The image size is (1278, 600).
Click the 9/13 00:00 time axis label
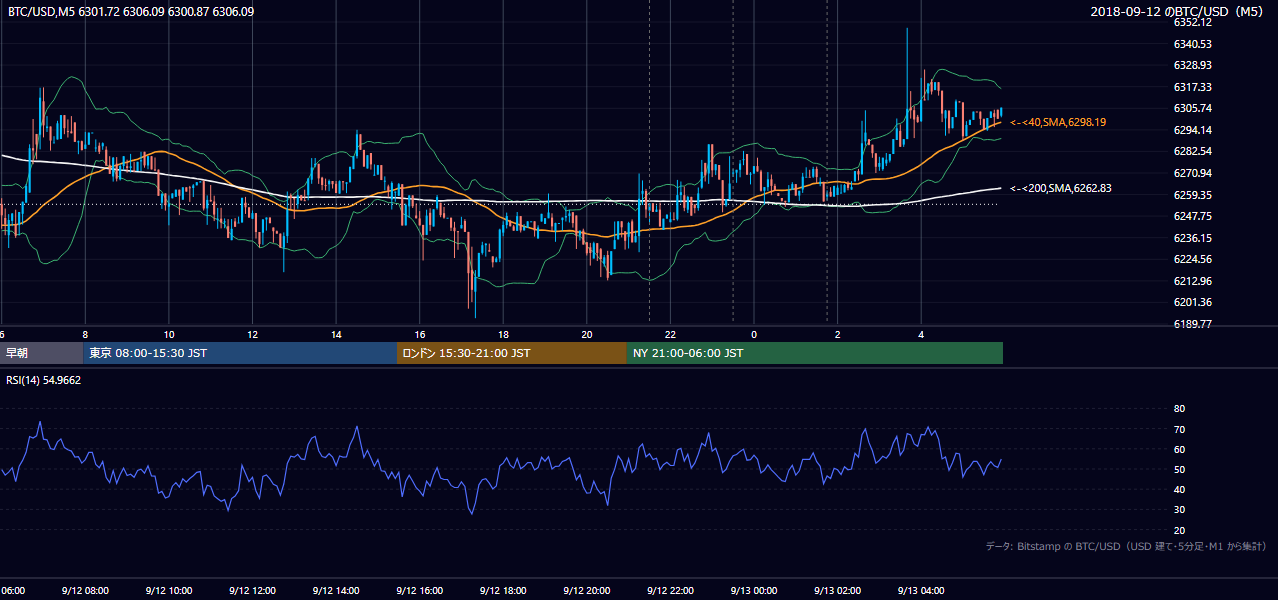pos(753,591)
